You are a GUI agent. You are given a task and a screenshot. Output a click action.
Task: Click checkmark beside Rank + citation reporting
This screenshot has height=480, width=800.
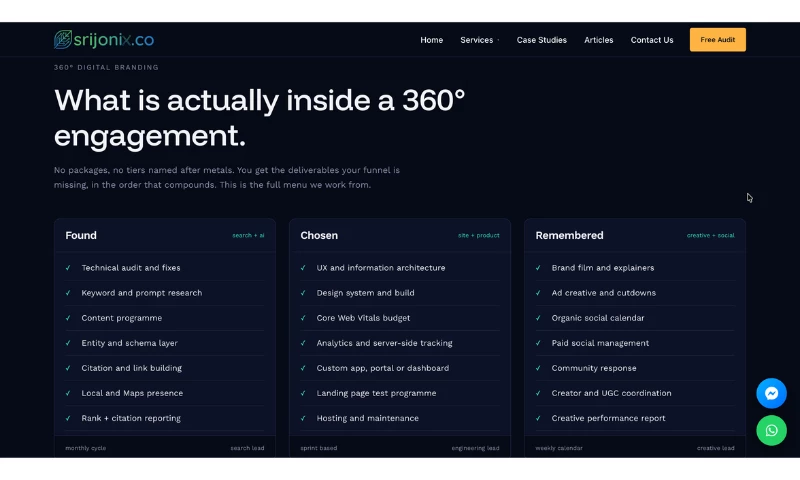pos(68,418)
